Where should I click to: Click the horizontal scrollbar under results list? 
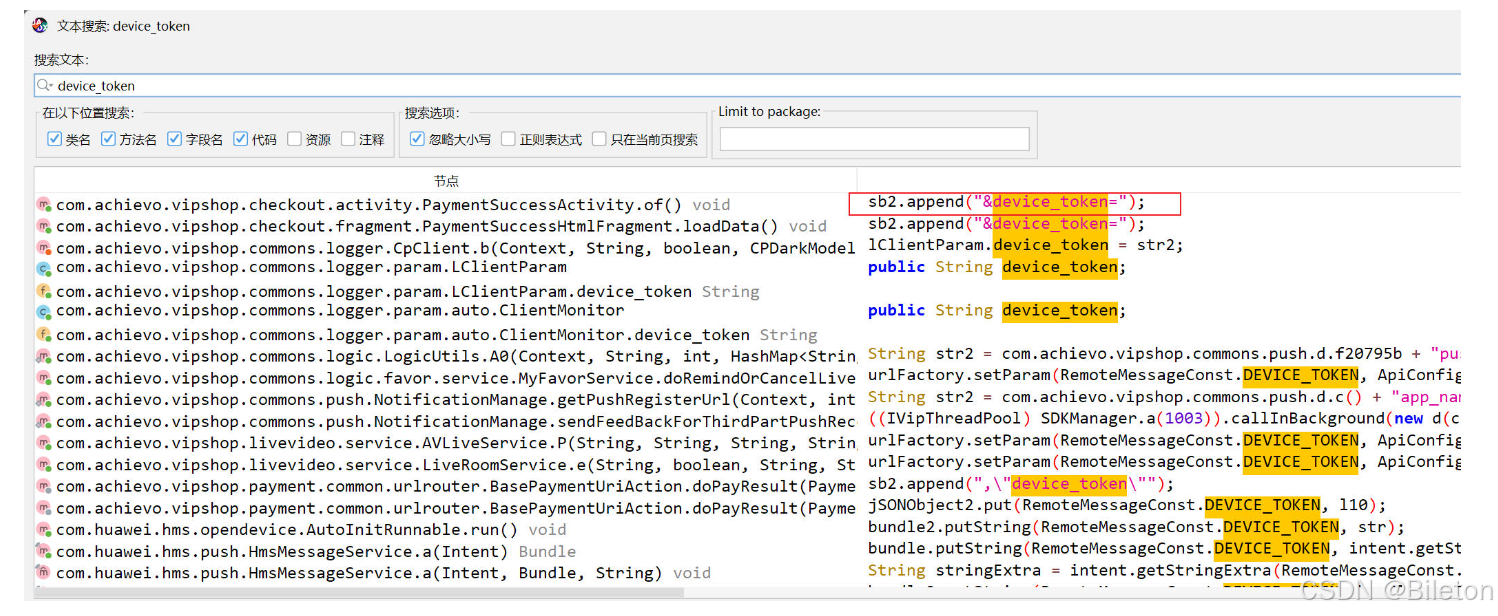pyautogui.click(x=360, y=592)
